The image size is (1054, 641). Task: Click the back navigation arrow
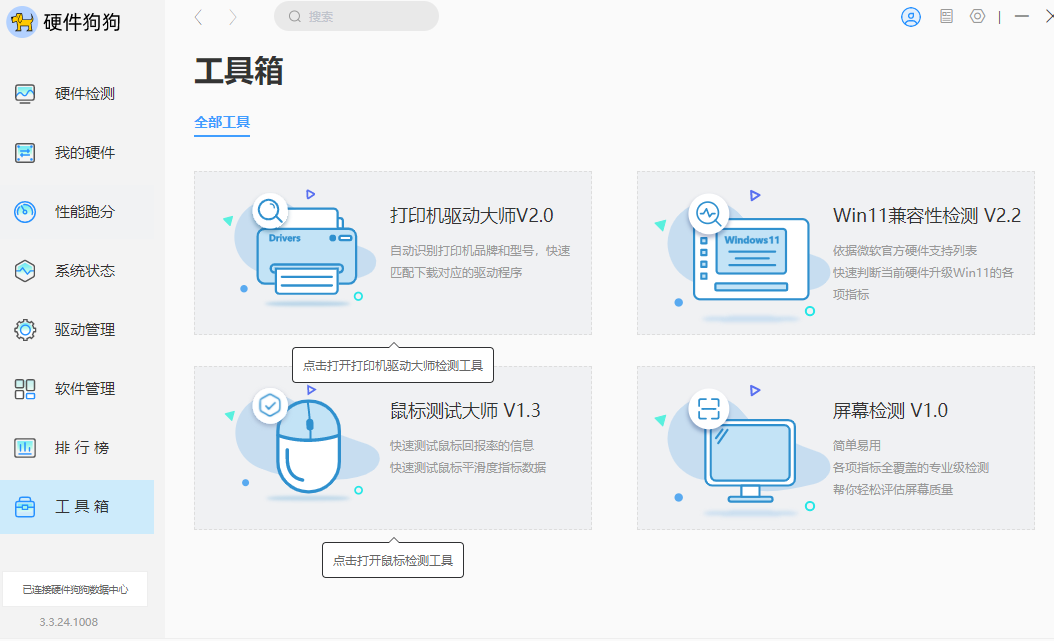point(196,16)
